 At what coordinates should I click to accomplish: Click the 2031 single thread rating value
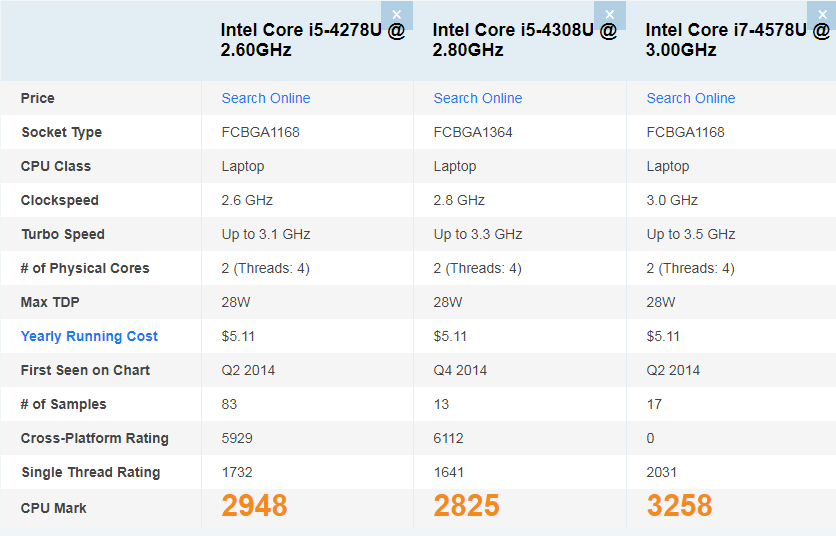pos(662,472)
